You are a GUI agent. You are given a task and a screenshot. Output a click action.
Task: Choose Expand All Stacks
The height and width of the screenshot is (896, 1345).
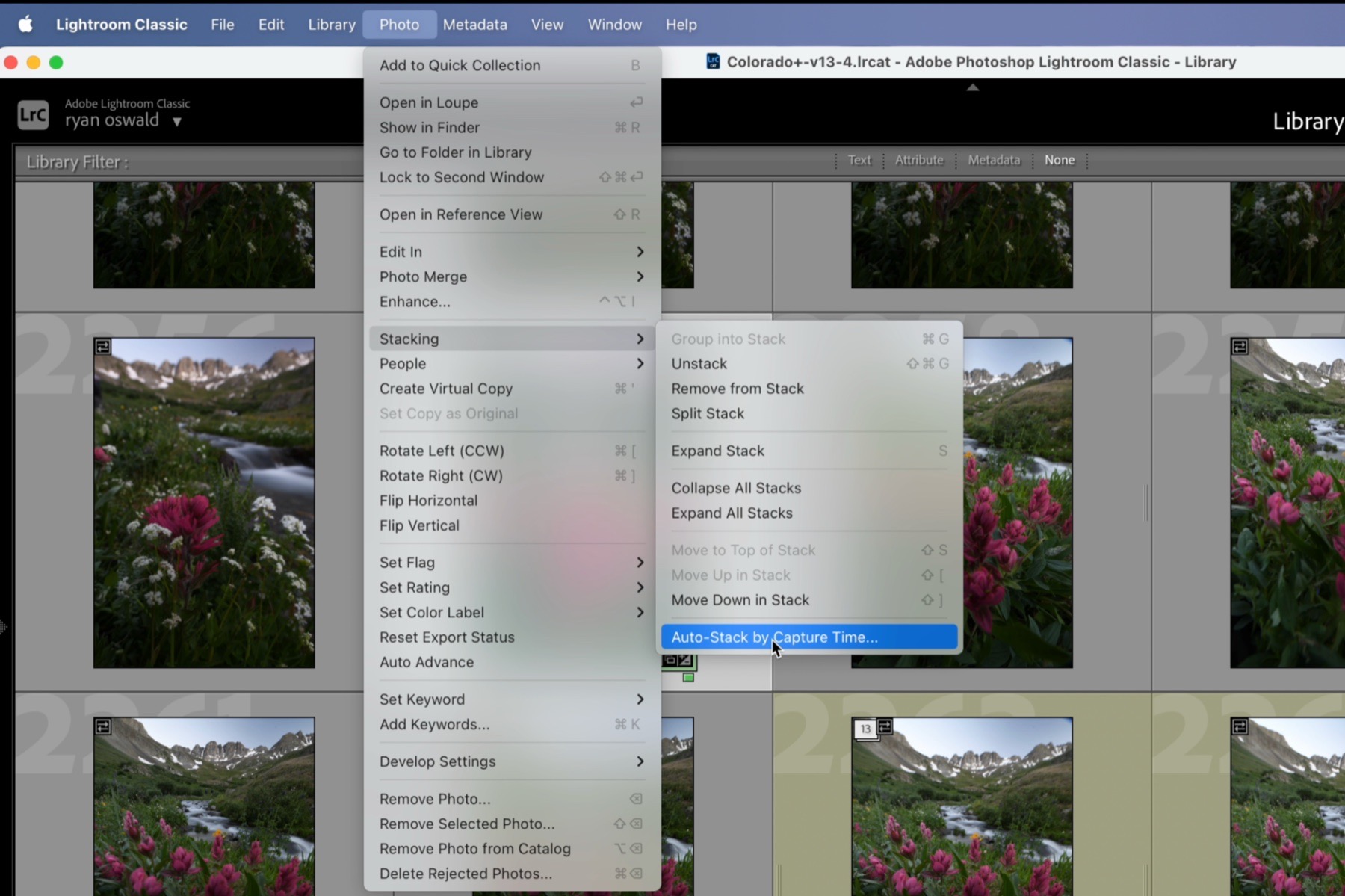pyautogui.click(x=809, y=513)
